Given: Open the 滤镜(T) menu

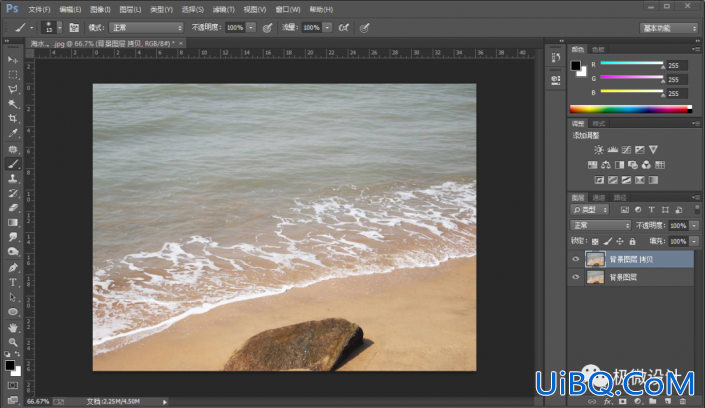Looking at the screenshot, I should click(223, 9).
